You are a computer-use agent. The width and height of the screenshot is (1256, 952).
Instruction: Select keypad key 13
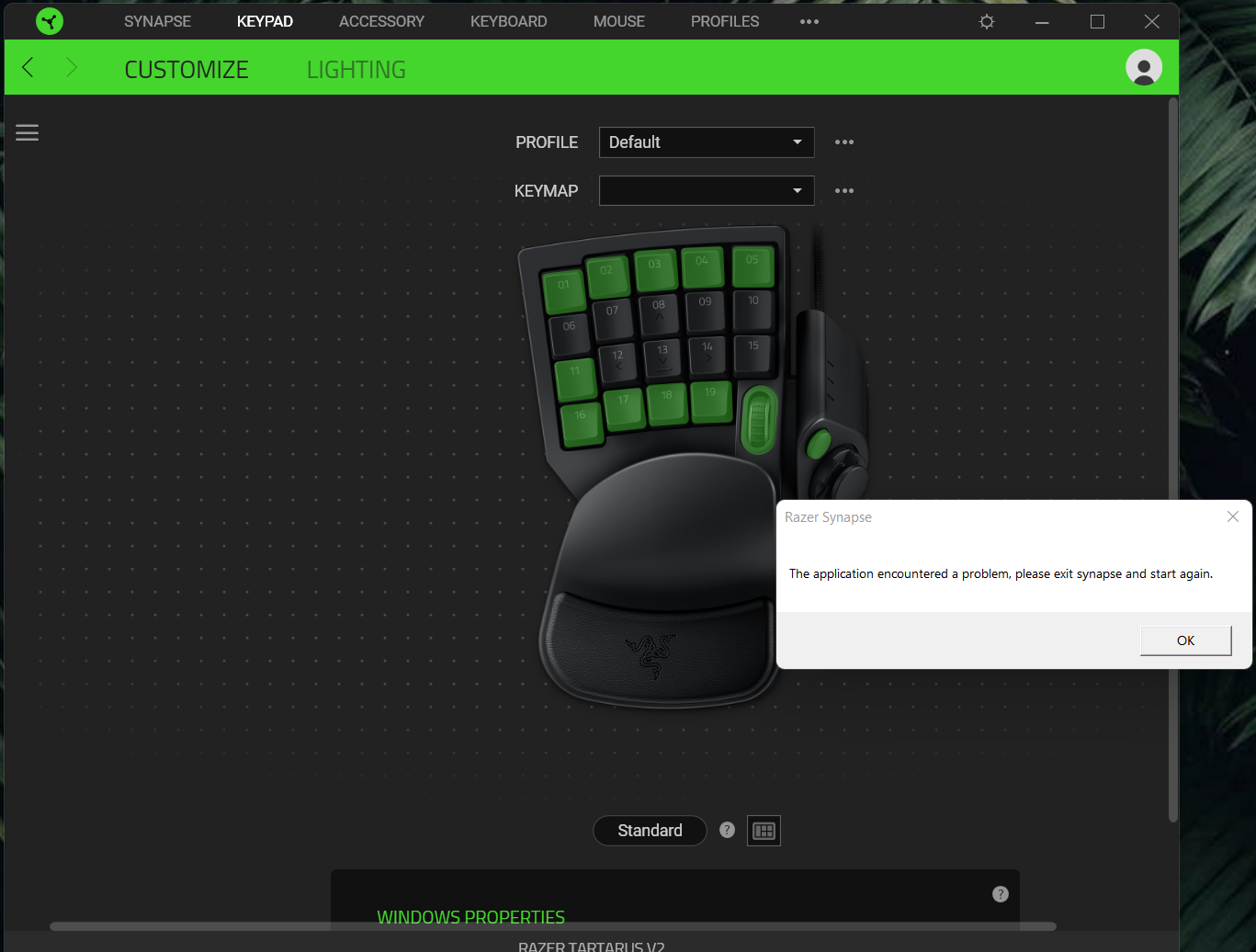(663, 358)
